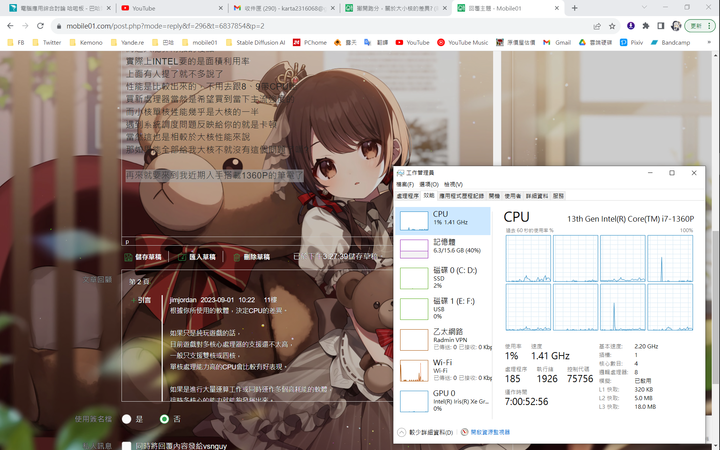Open the Gmail bookmark
This screenshot has width=720, height=450.
pyautogui.click(x=557, y=42)
